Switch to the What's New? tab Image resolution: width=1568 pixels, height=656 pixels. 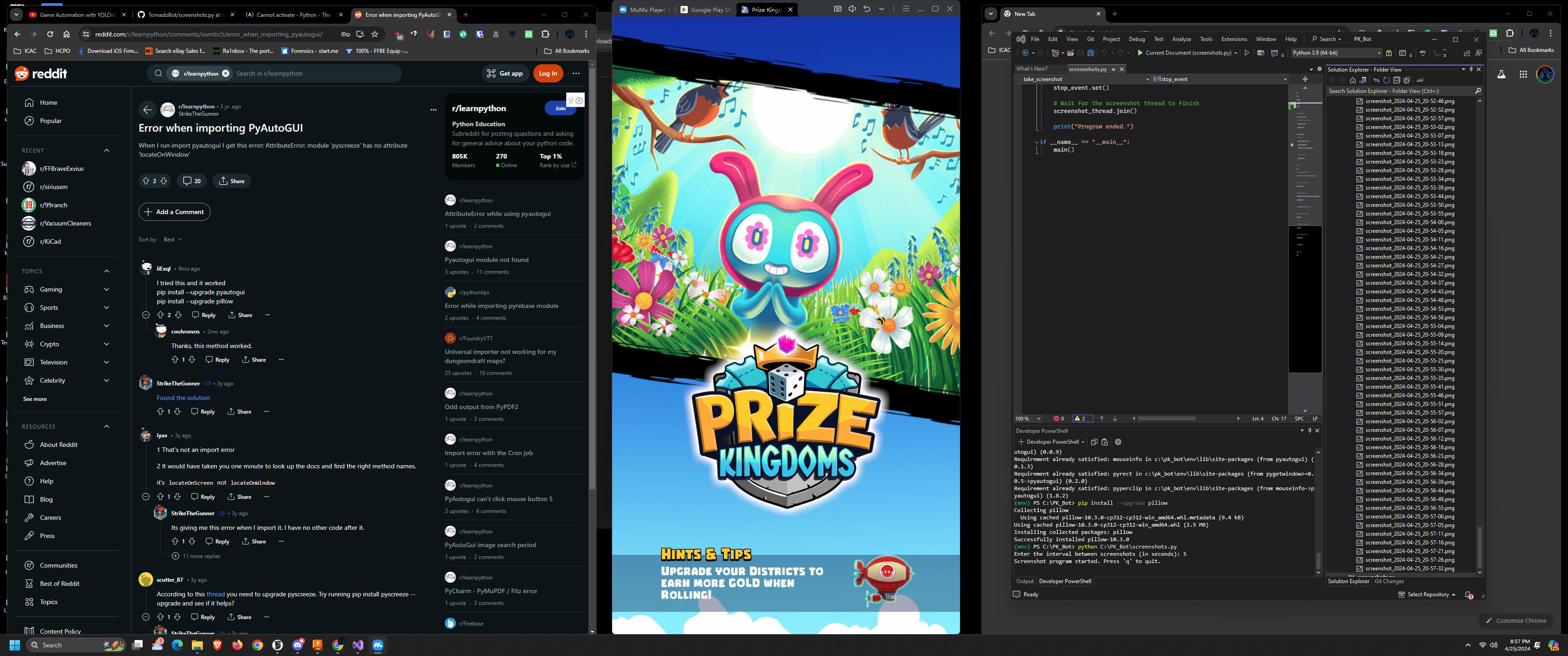click(1032, 69)
